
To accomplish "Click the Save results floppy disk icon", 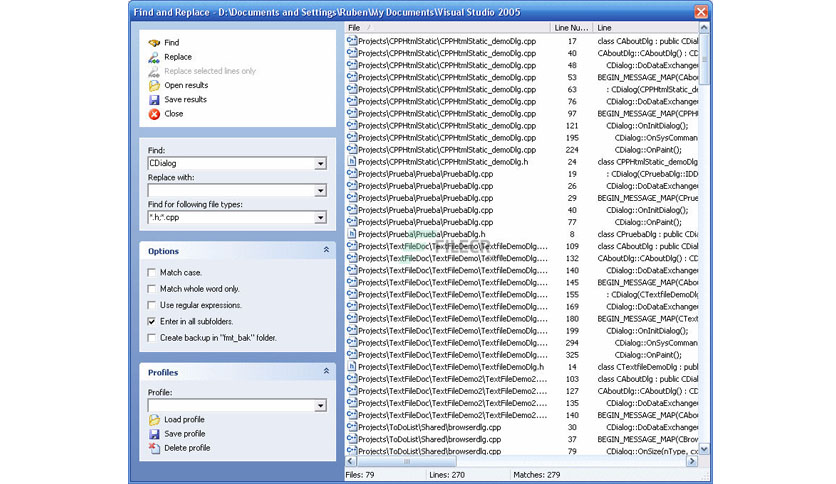I will coord(154,100).
